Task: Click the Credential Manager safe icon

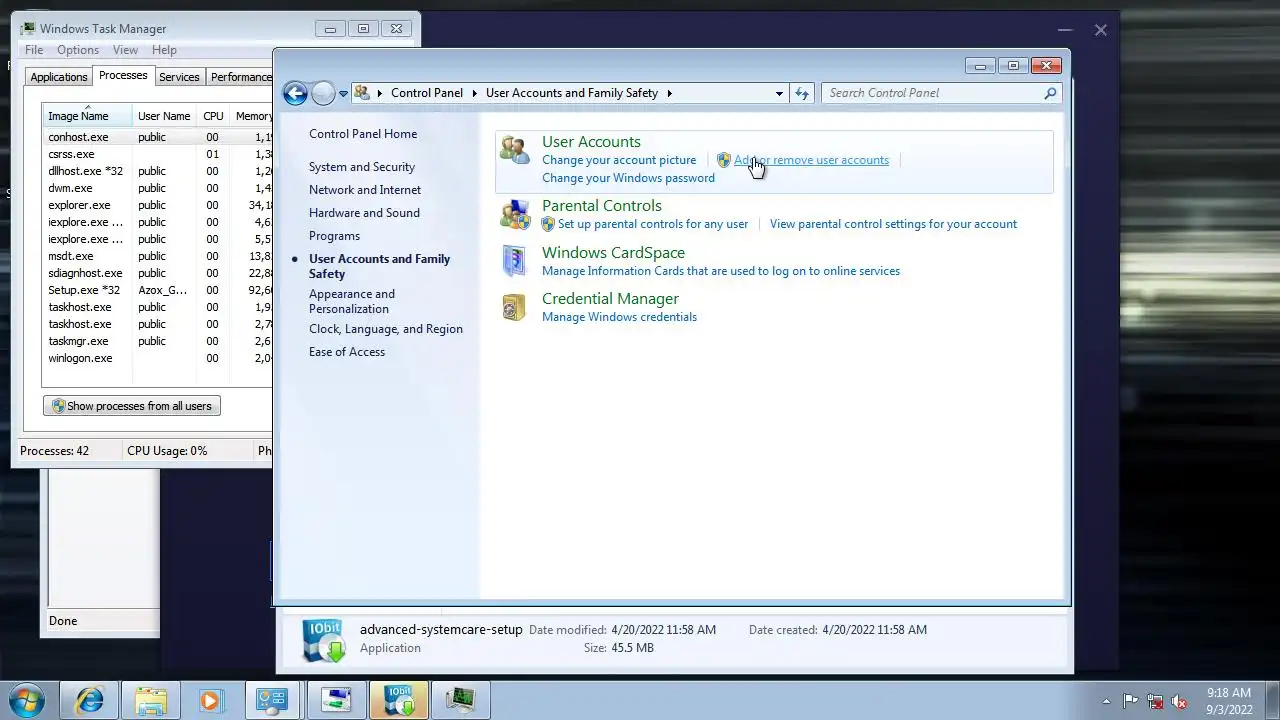Action: point(514,307)
